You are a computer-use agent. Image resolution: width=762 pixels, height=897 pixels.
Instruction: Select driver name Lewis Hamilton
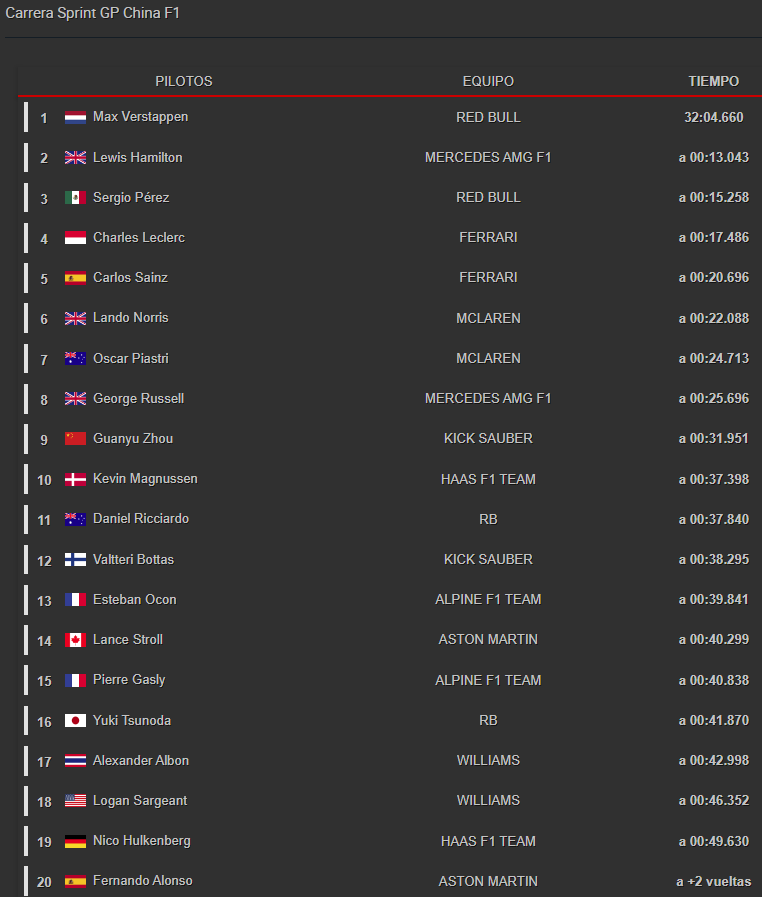click(138, 157)
